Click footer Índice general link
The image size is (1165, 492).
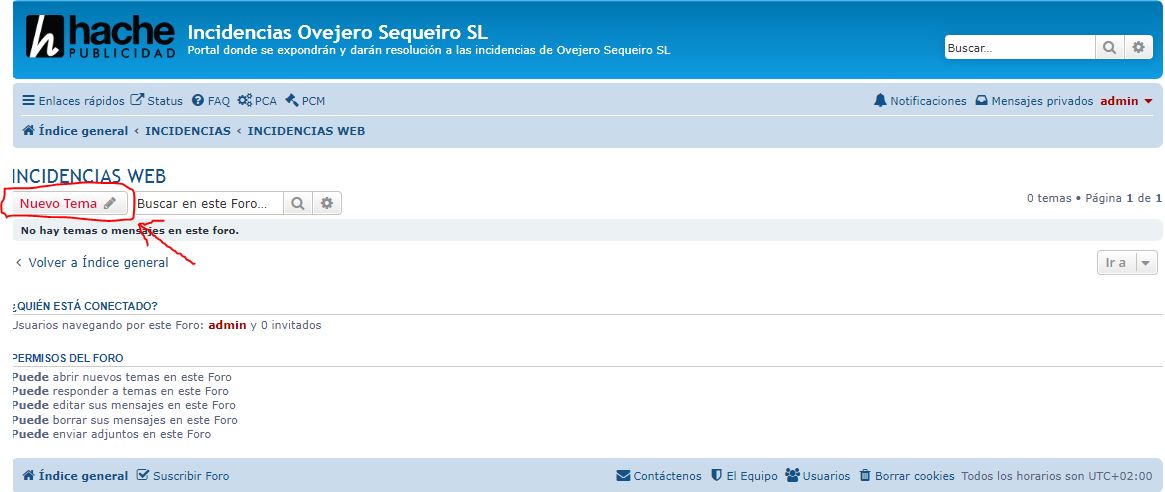tap(75, 476)
